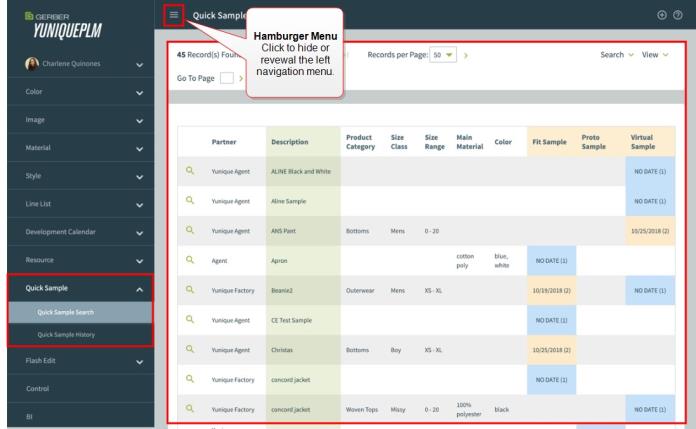Expand the Material navigation section

(138, 150)
